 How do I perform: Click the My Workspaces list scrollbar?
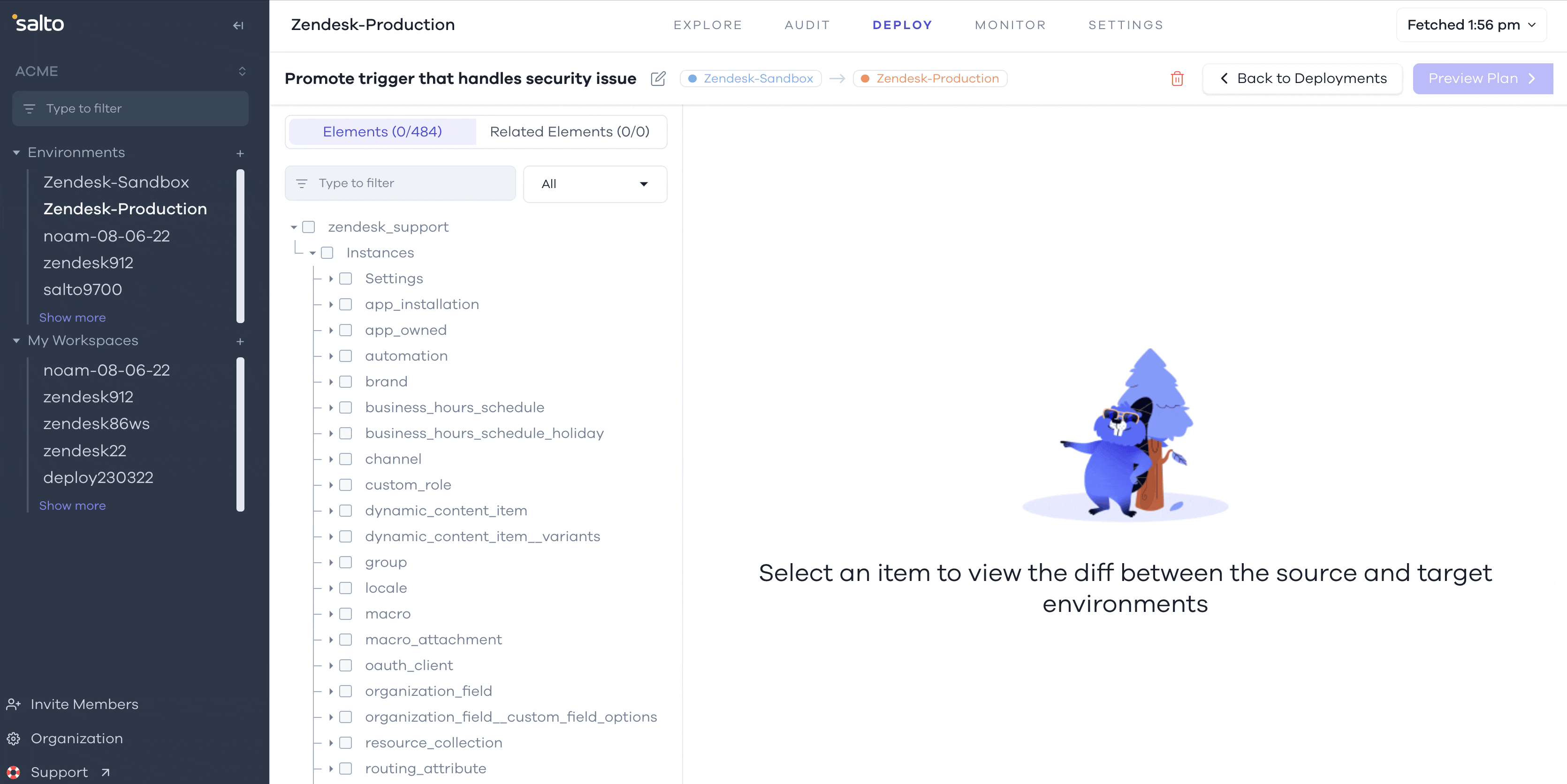[240, 435]
